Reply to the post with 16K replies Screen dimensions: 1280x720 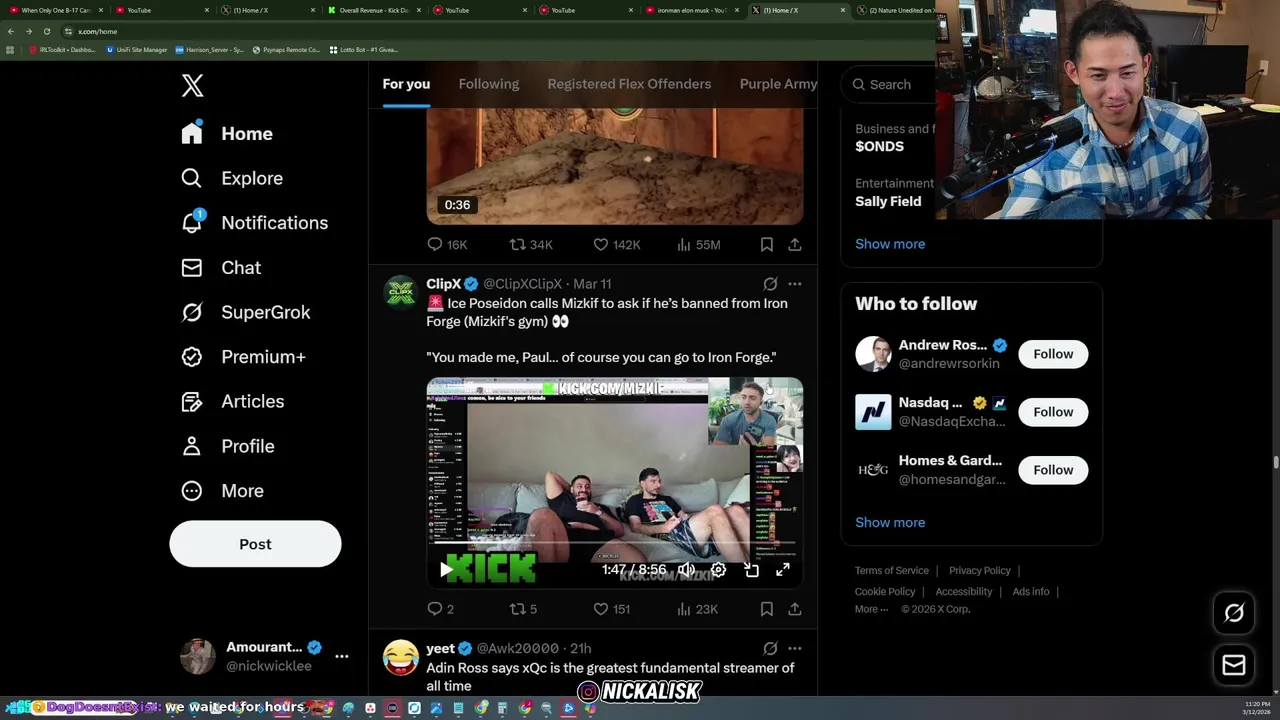click(x=447, y=244)
